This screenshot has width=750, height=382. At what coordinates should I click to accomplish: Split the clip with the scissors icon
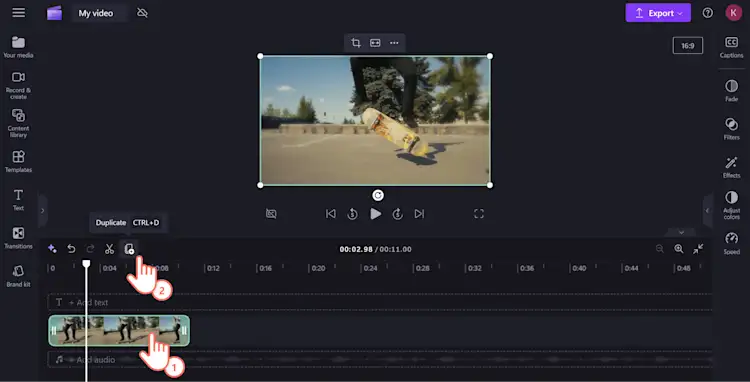[110, 249]
